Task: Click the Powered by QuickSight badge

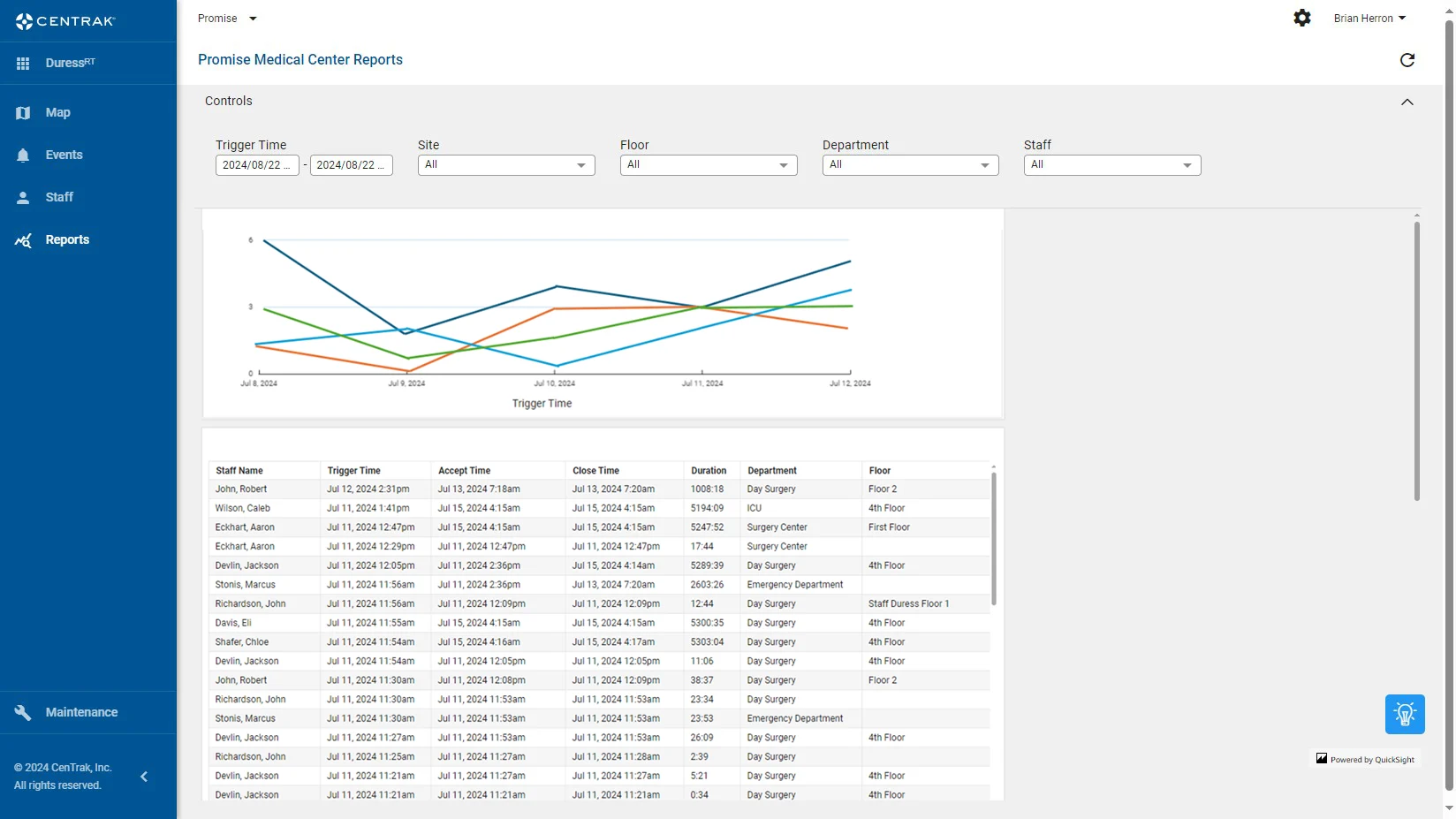Action: click(1365, 759)
